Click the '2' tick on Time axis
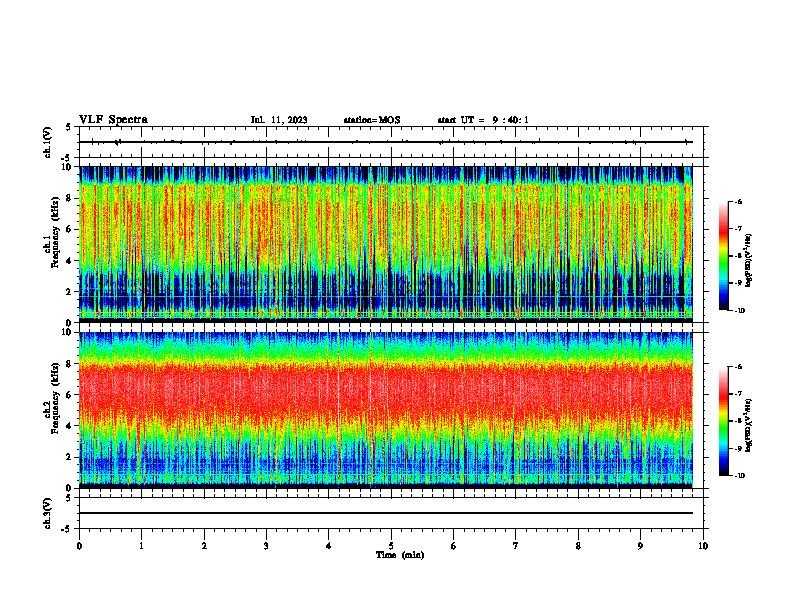The height and width of the screenshot is (612, 792). click(x=204, y=546)
